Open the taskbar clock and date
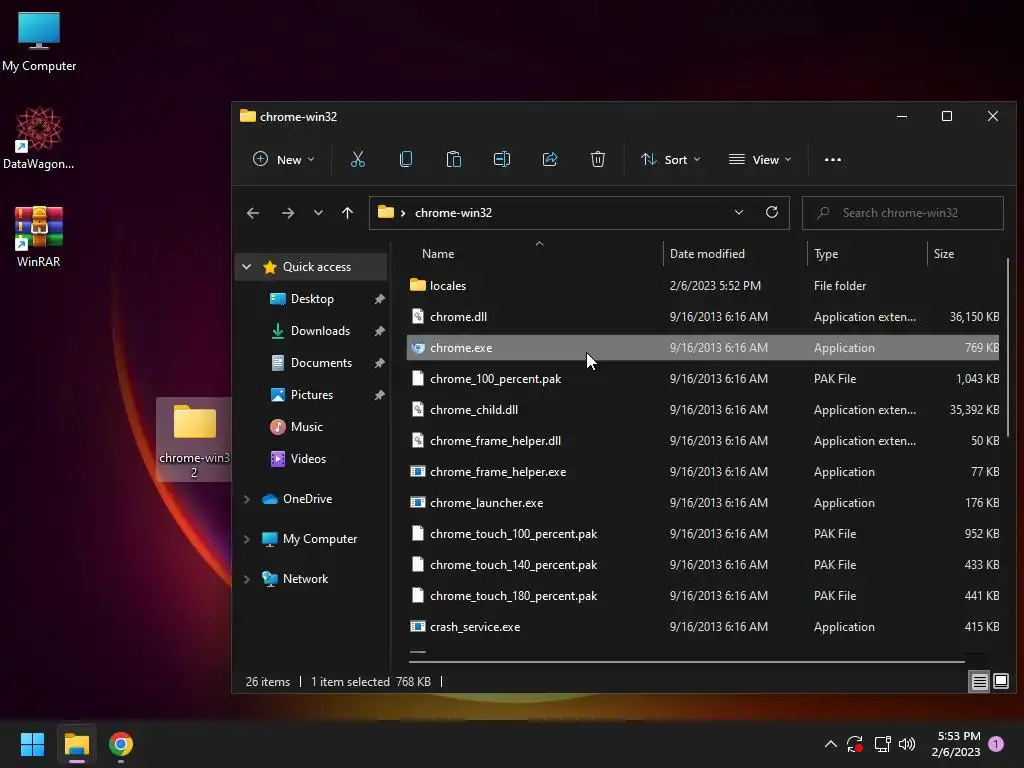 956,744
